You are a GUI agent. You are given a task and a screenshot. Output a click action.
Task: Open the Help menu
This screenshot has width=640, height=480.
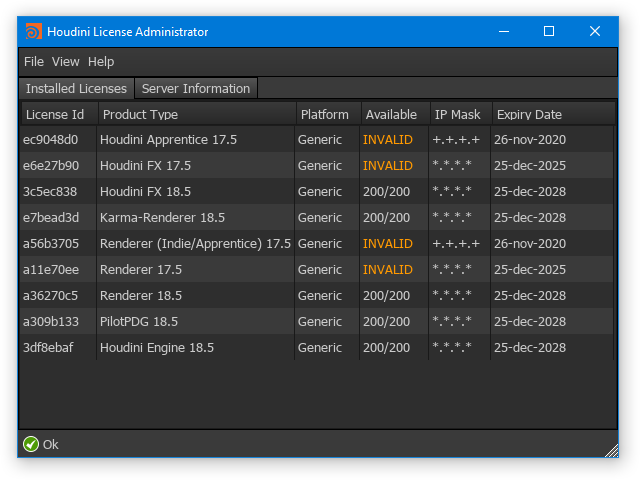point(101,62)
